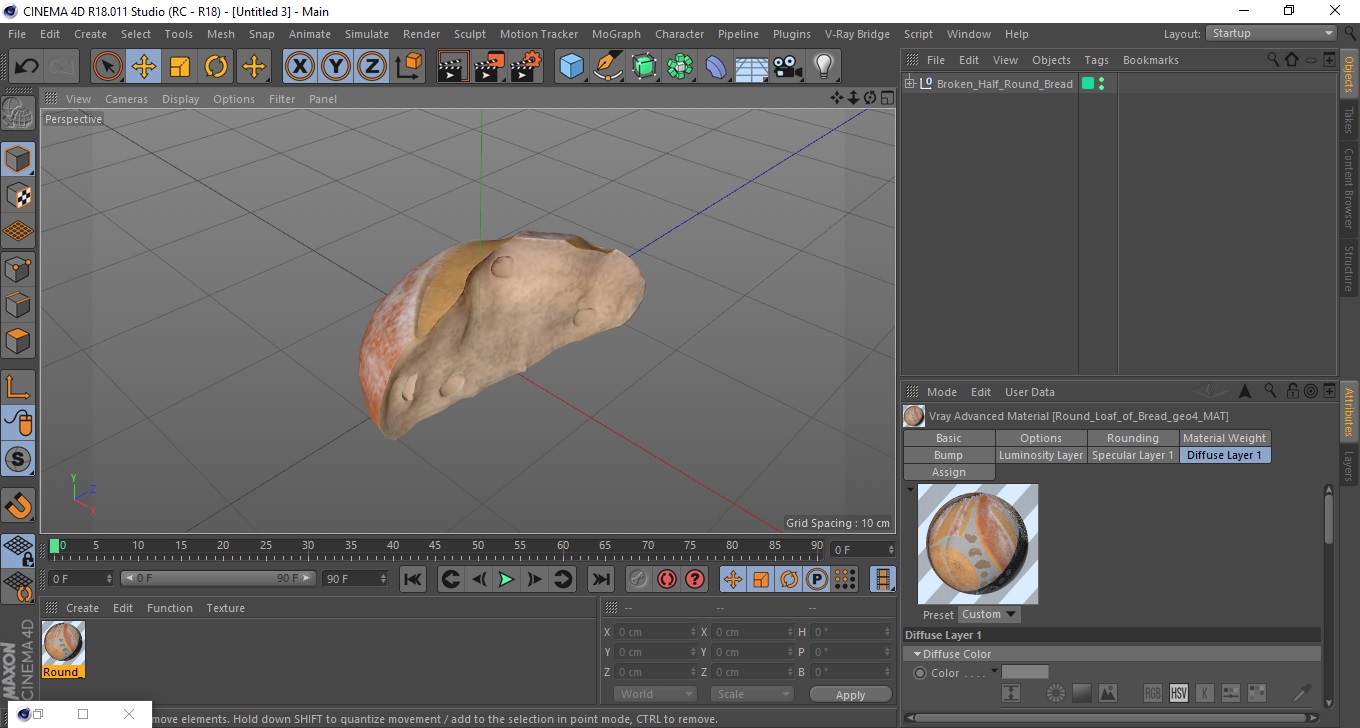Go to the end of animation

[x=600, y=579]
